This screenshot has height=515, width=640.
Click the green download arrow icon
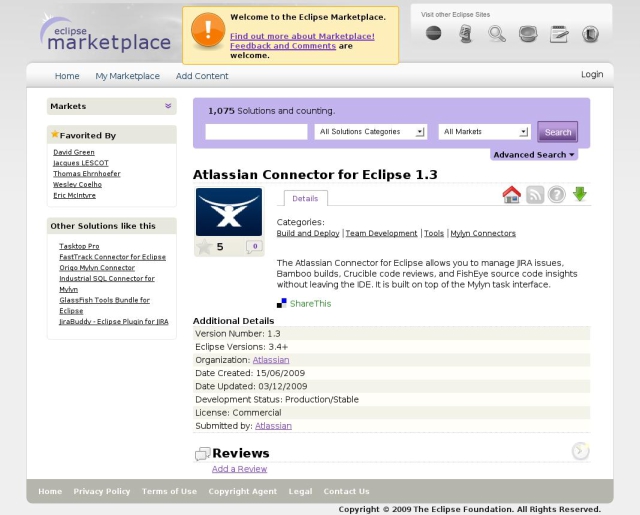pyautogui.click(x=580, y=194)
